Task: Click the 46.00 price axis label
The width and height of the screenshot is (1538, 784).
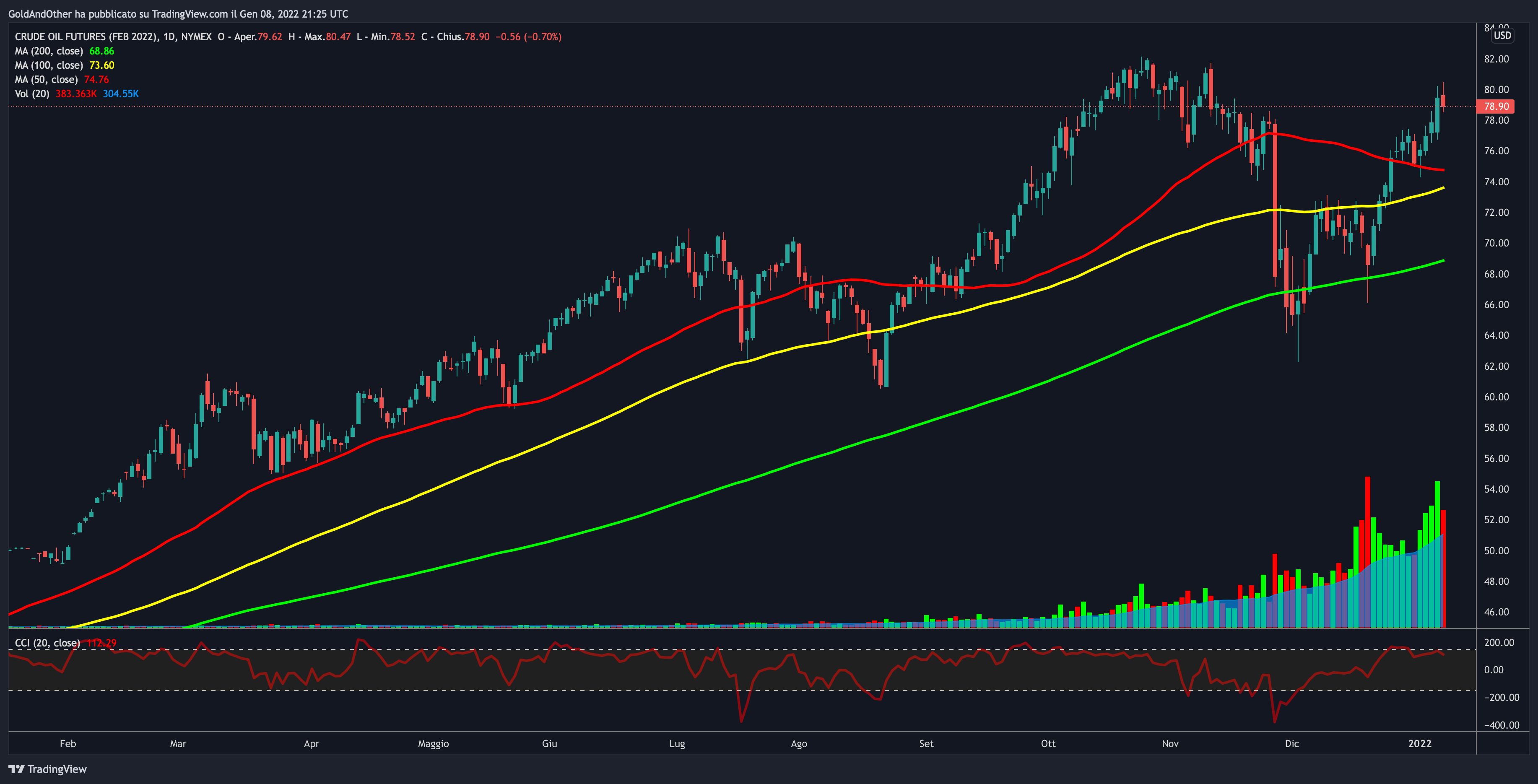Action: pos(1496,612)
